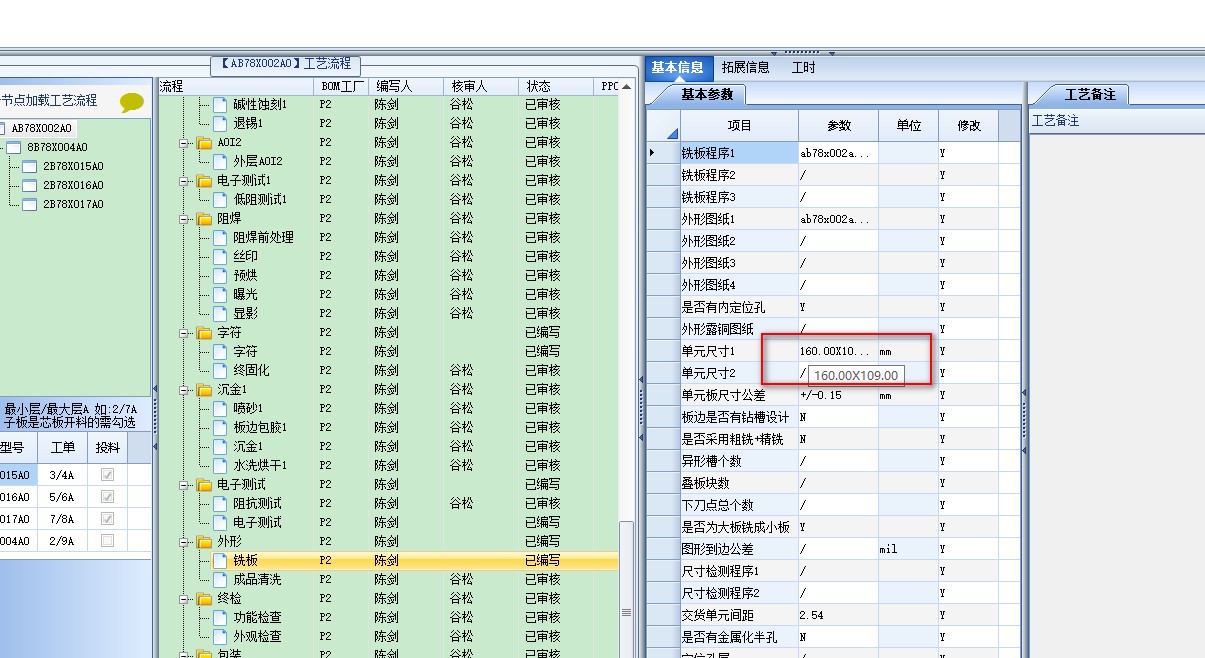Click the 阻焊 folder icon
The width and height of the screenshot is (1205, 658).
click(x=204, y=219)
